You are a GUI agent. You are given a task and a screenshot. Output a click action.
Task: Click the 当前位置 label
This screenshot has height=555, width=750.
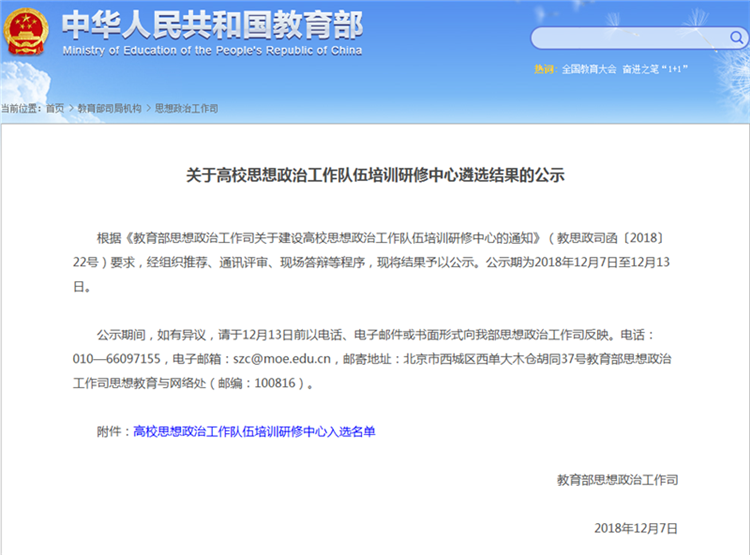click(20, 108)
